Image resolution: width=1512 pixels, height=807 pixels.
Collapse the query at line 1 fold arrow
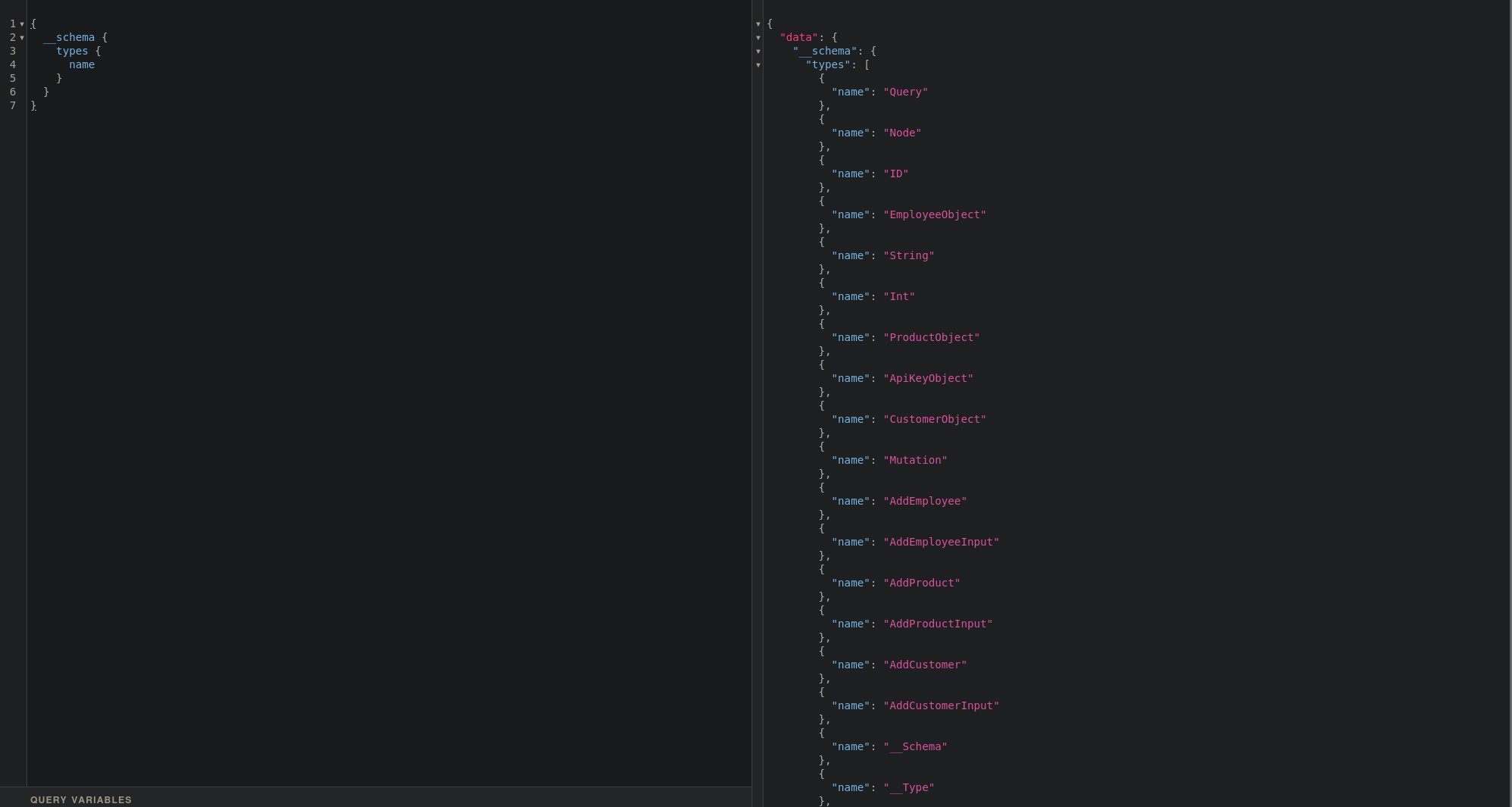click(x=22, y=24)
